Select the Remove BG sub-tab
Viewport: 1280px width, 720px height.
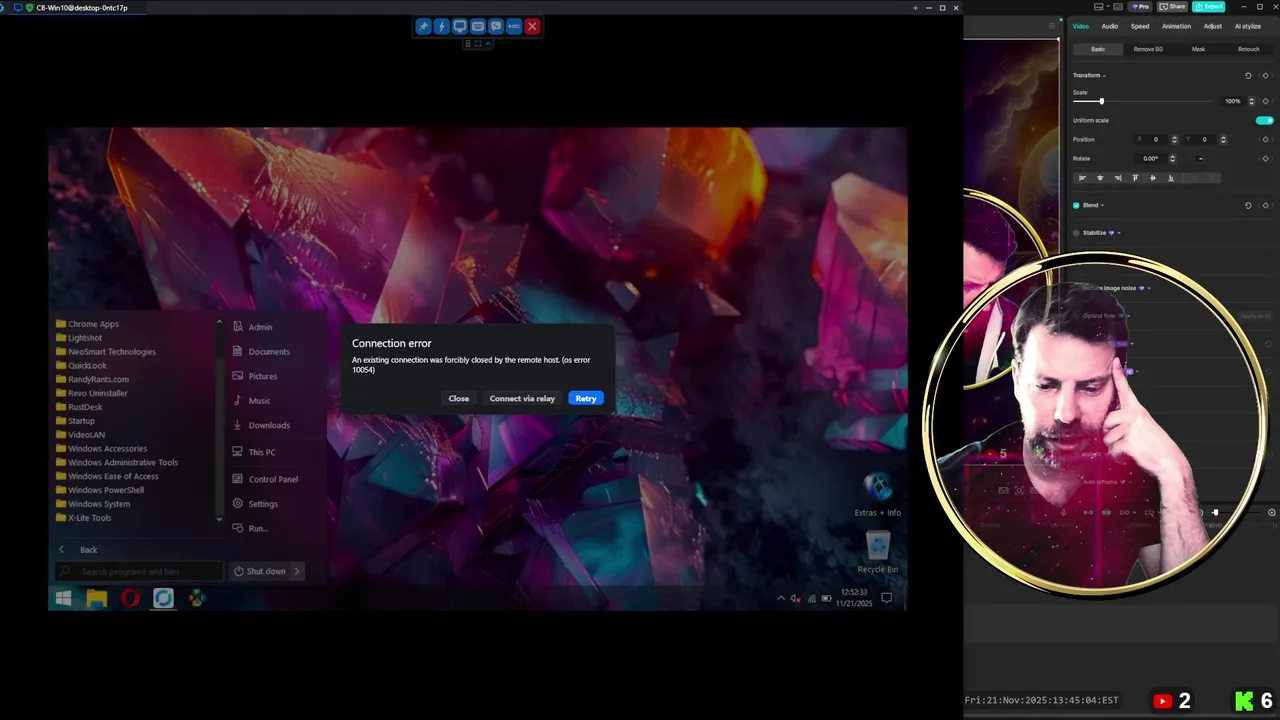(1148, 49)
